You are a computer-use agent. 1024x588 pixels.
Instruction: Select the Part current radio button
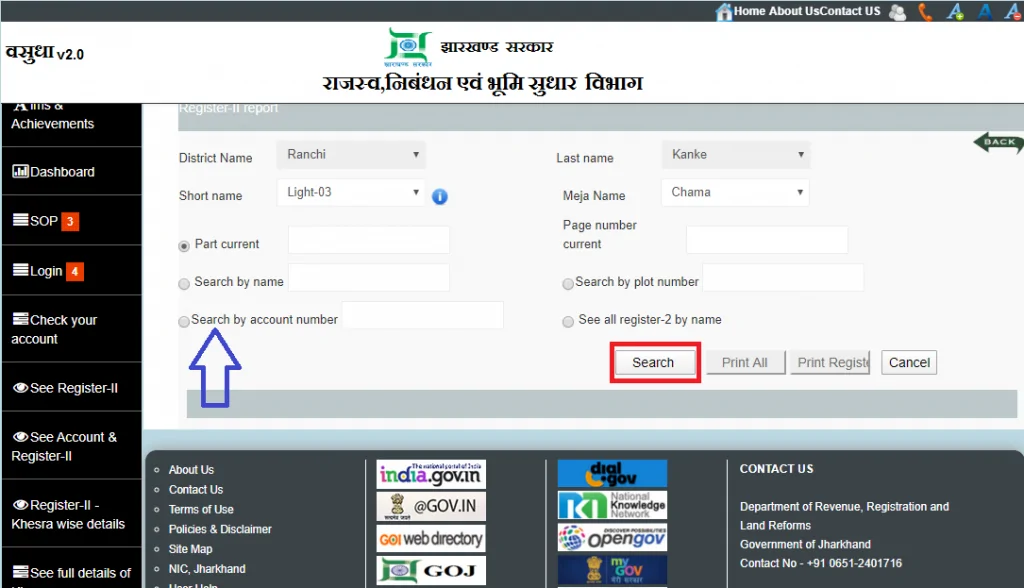pyautogui.click(x=184, y=246)
